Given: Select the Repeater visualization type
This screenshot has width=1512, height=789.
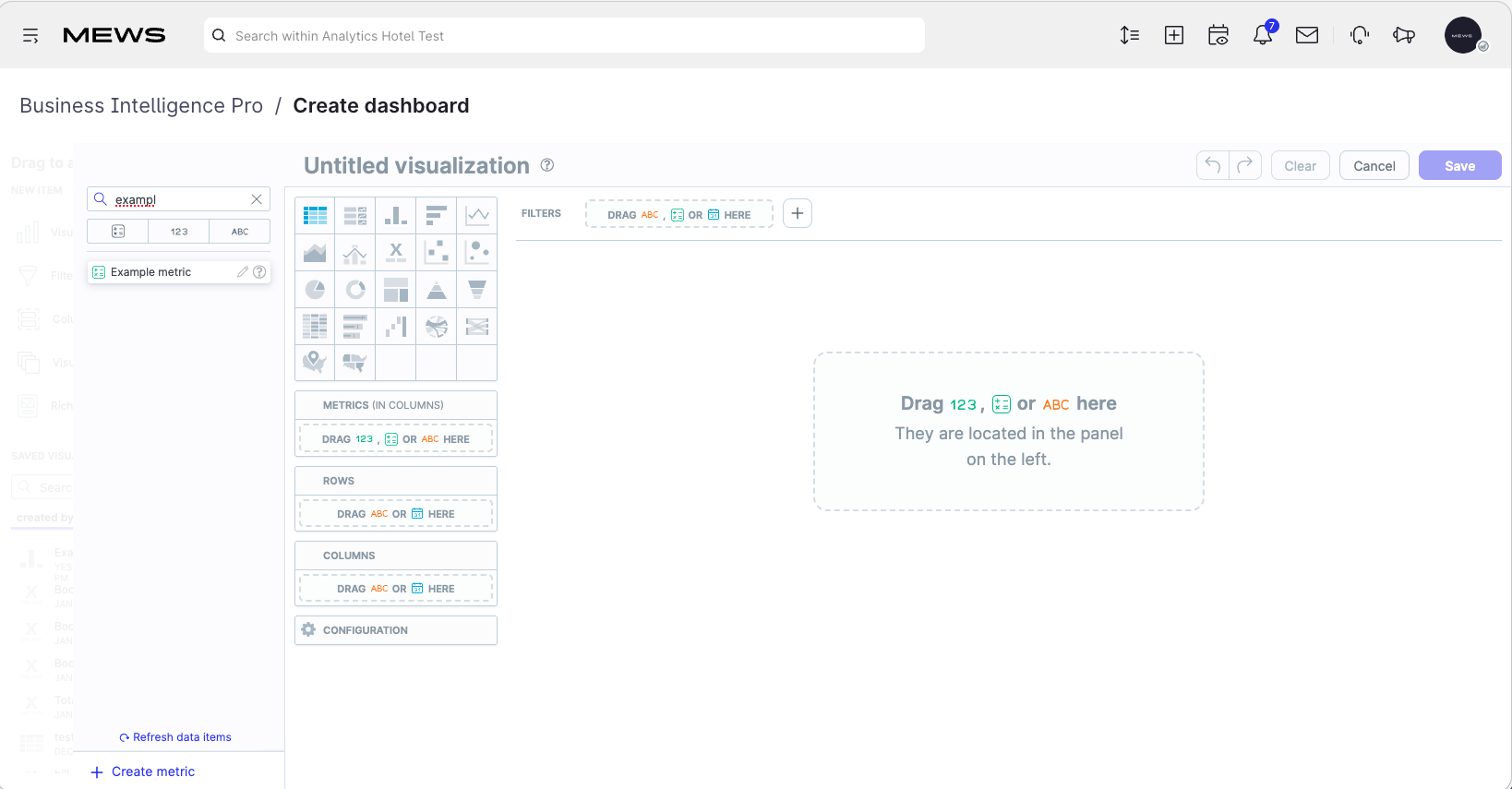Looking at the screenshot, I should 355,216.
